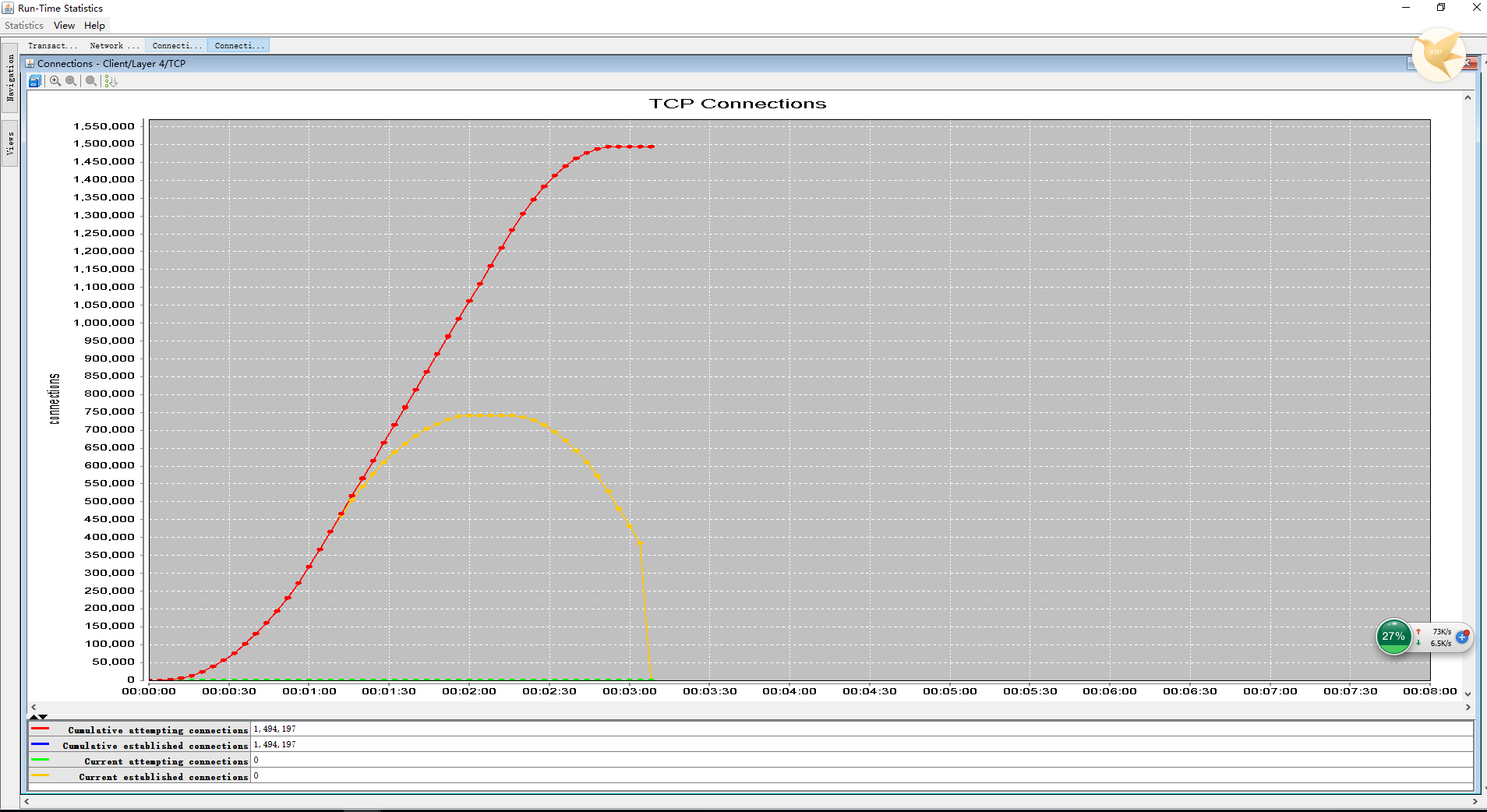Click the 00:03:00 time axis label

click(630, 691)
